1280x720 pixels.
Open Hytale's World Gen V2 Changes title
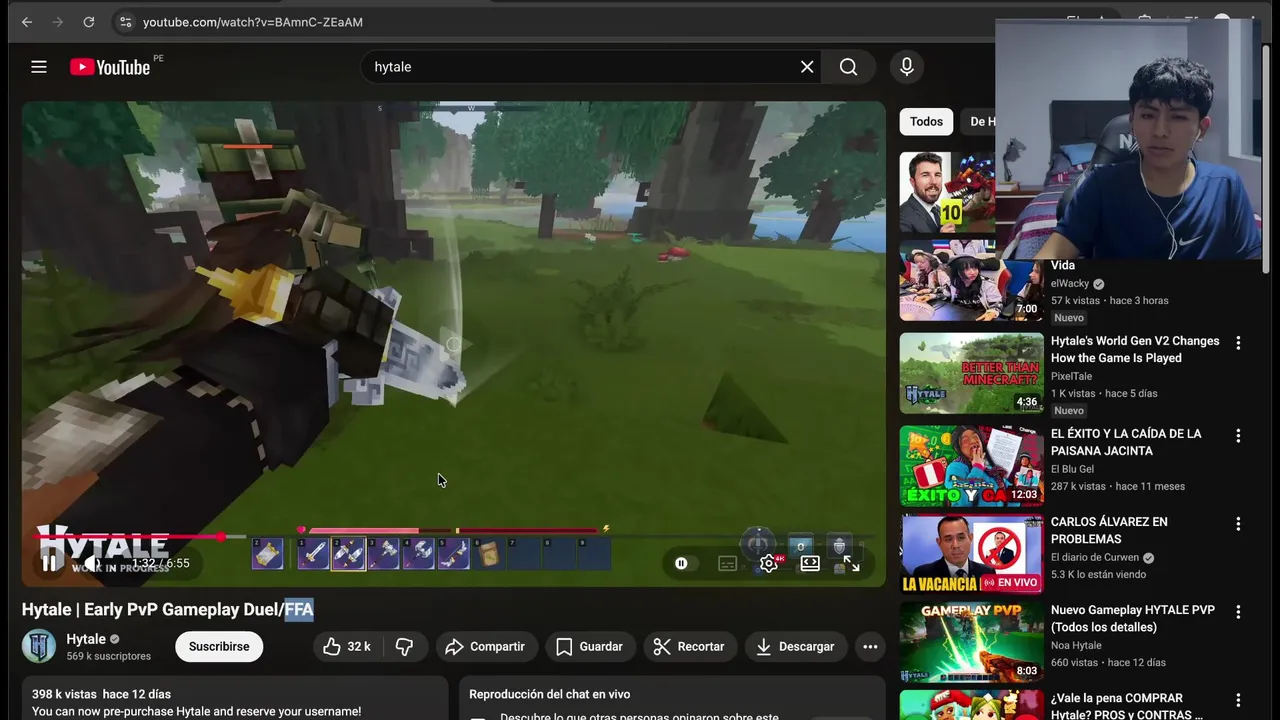point(1135,349)
